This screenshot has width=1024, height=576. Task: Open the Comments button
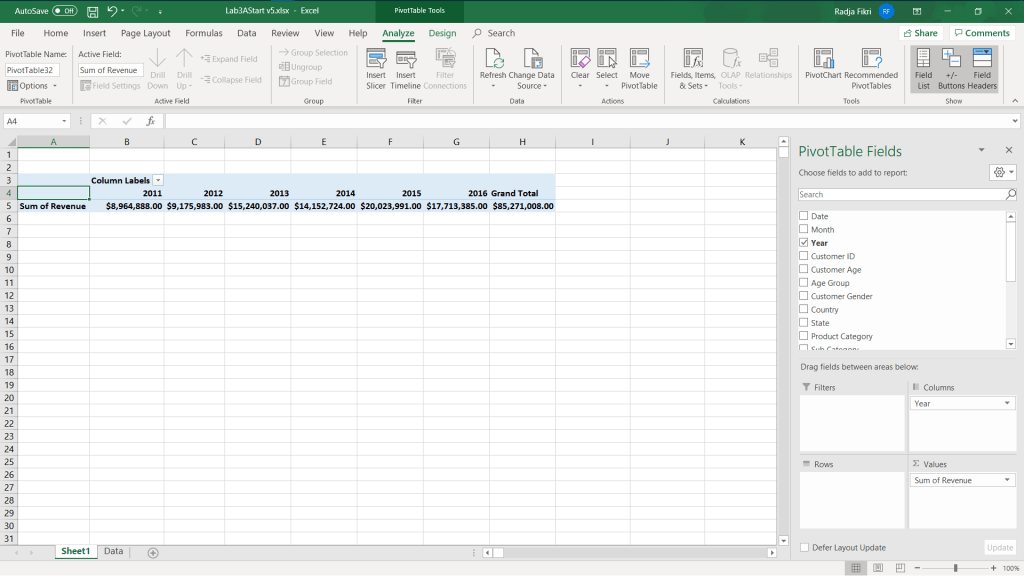coord(981,33)
